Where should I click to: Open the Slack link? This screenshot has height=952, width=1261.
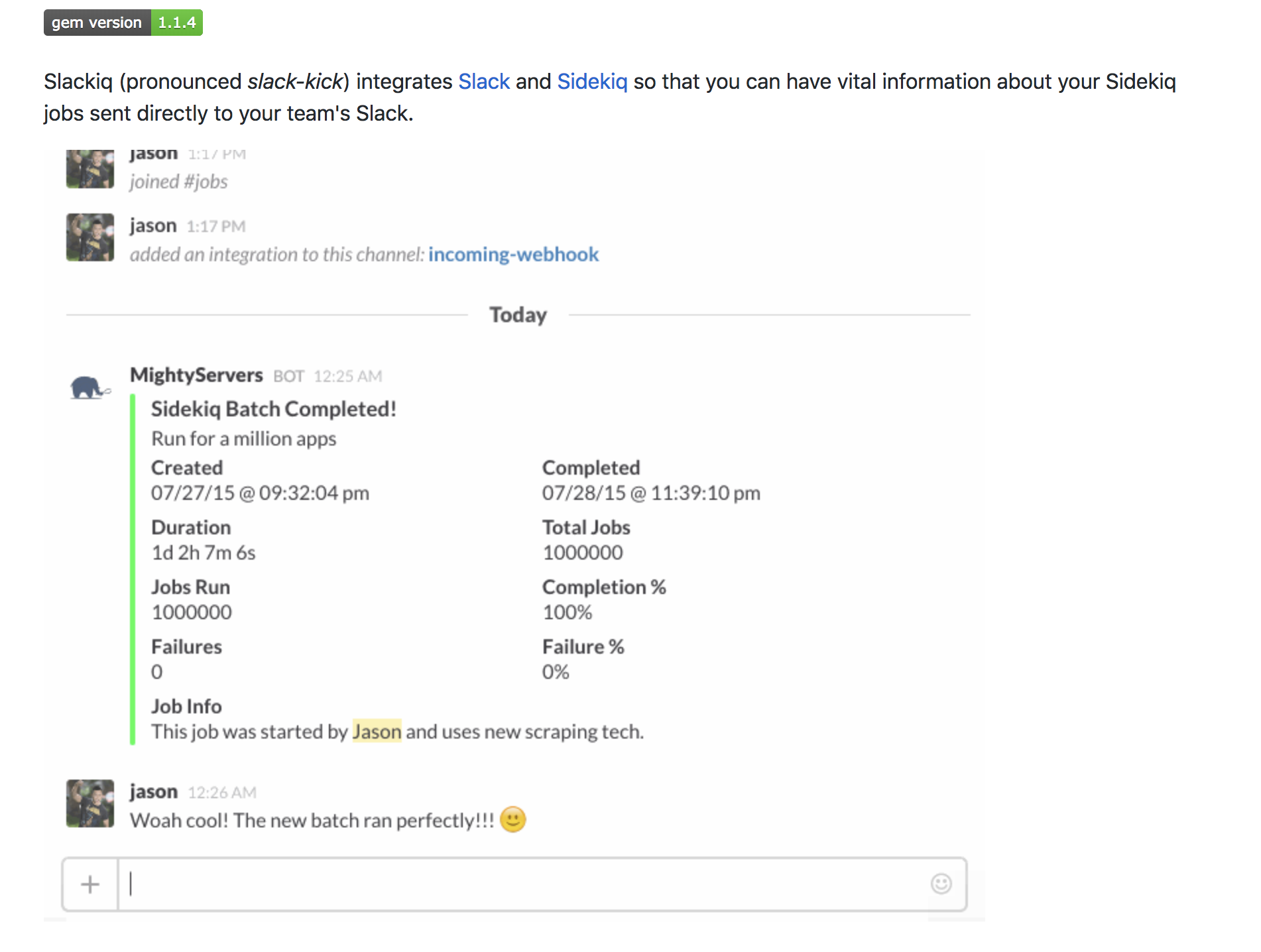click(483, 82)
